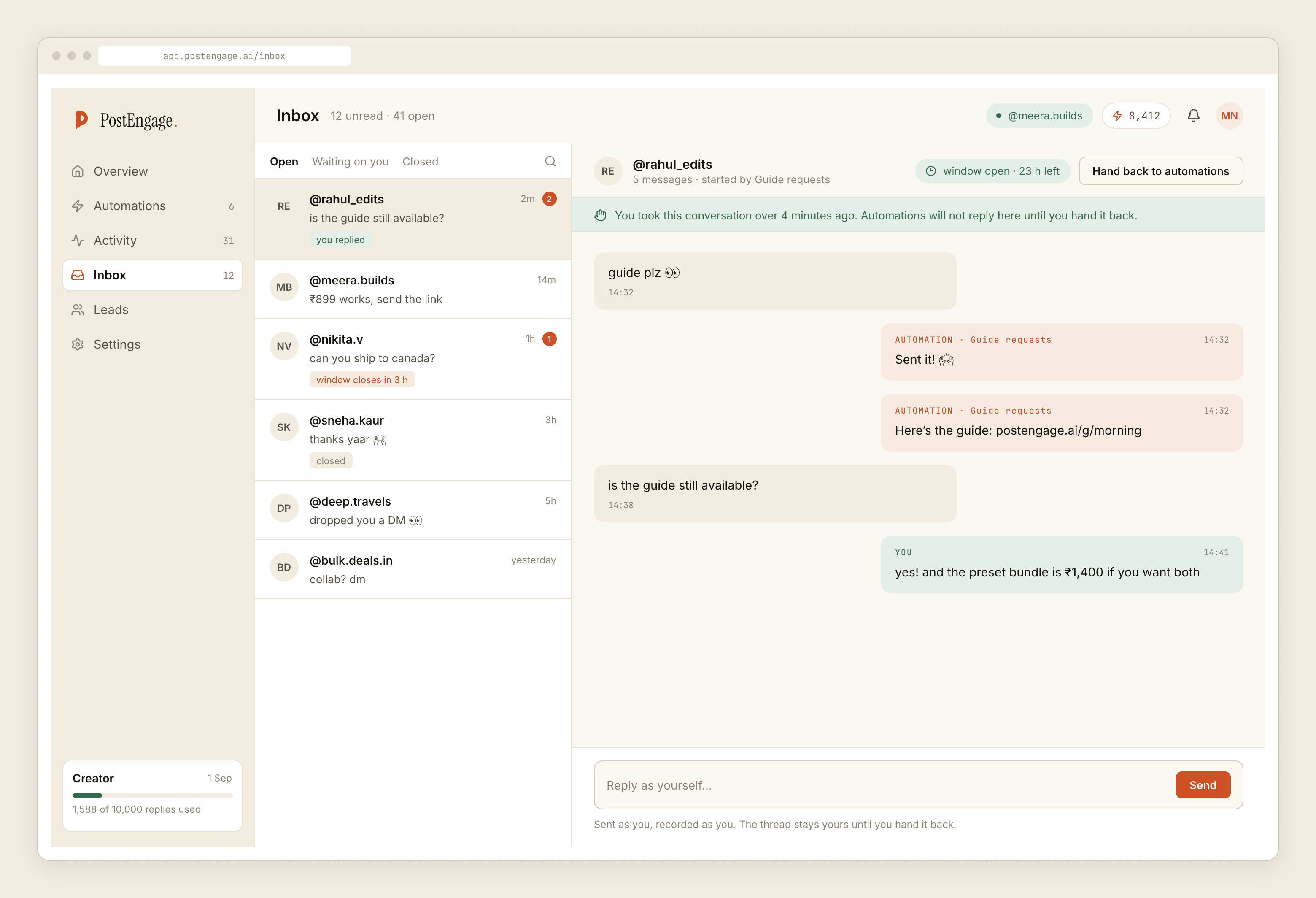Click the 'guide plz' message bubble

click(775, 281)
